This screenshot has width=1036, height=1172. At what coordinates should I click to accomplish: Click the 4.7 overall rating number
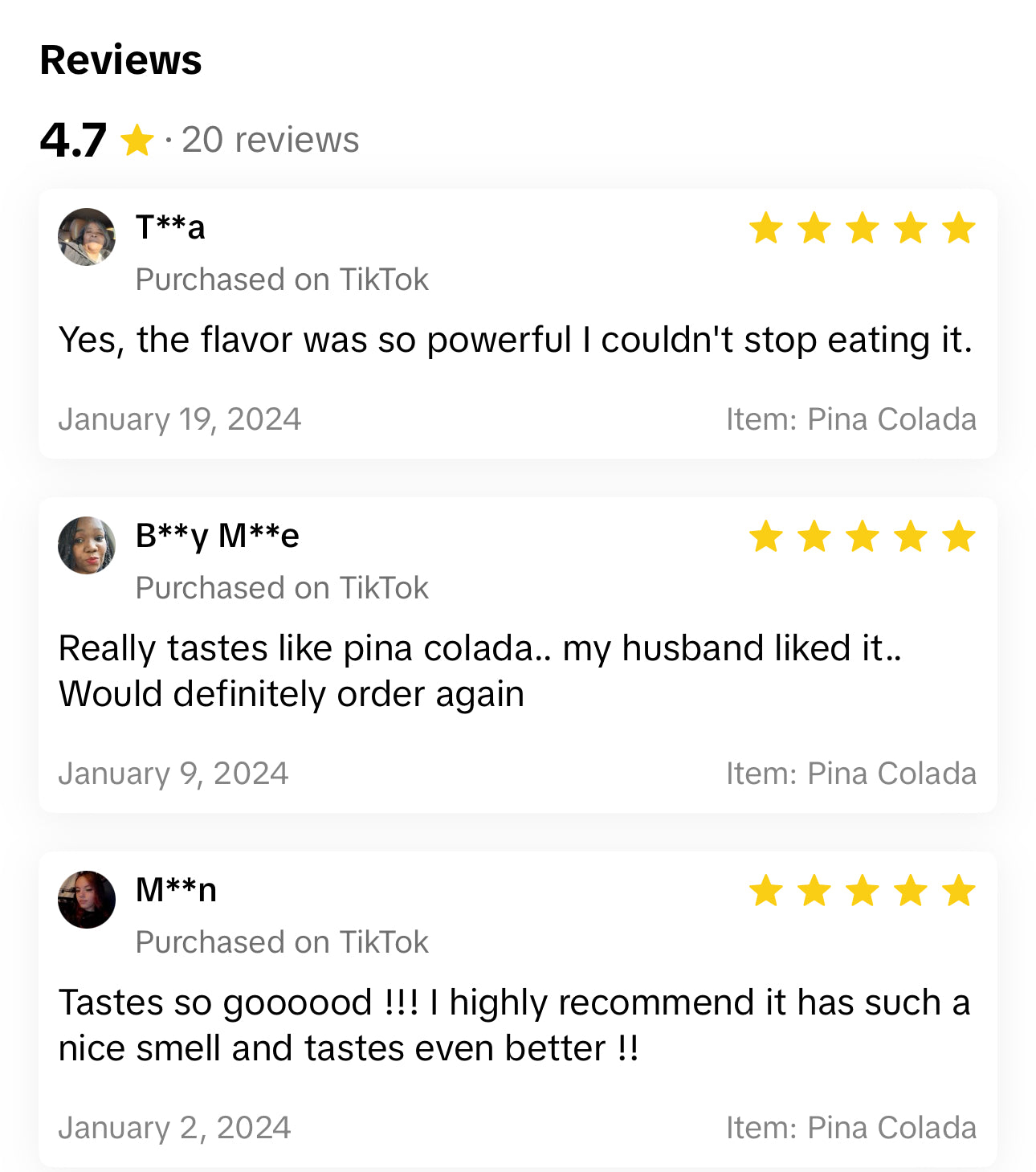point(72,141)
